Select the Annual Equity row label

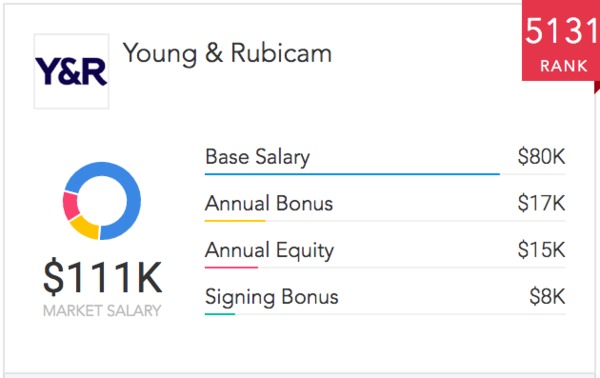(269, 250)
